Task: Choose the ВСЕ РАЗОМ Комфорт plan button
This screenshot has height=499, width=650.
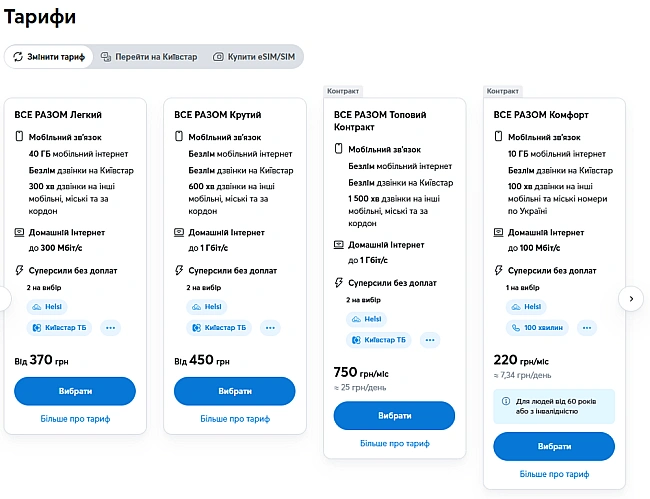Action: tap(554, 446)
